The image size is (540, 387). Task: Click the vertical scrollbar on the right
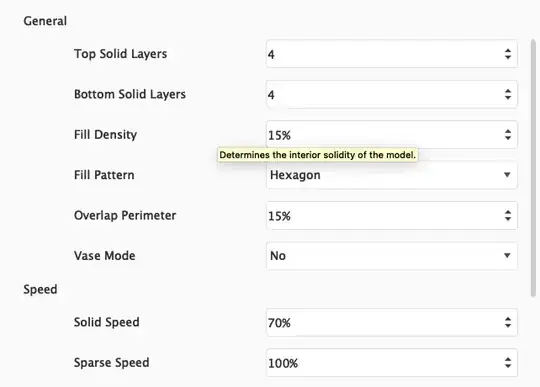(533, 168)
